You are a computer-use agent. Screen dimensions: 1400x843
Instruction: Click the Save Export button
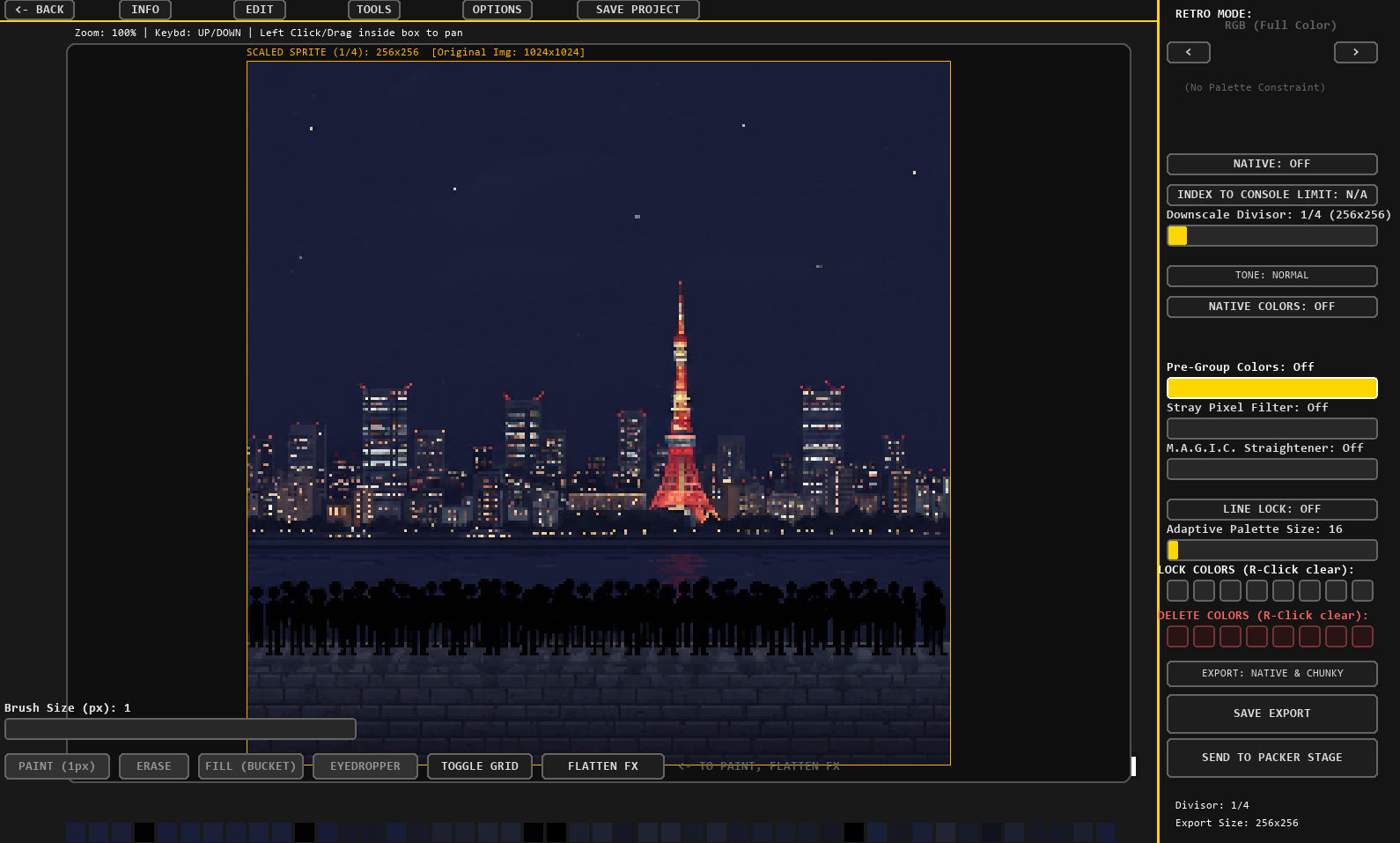coord(1271,714)
